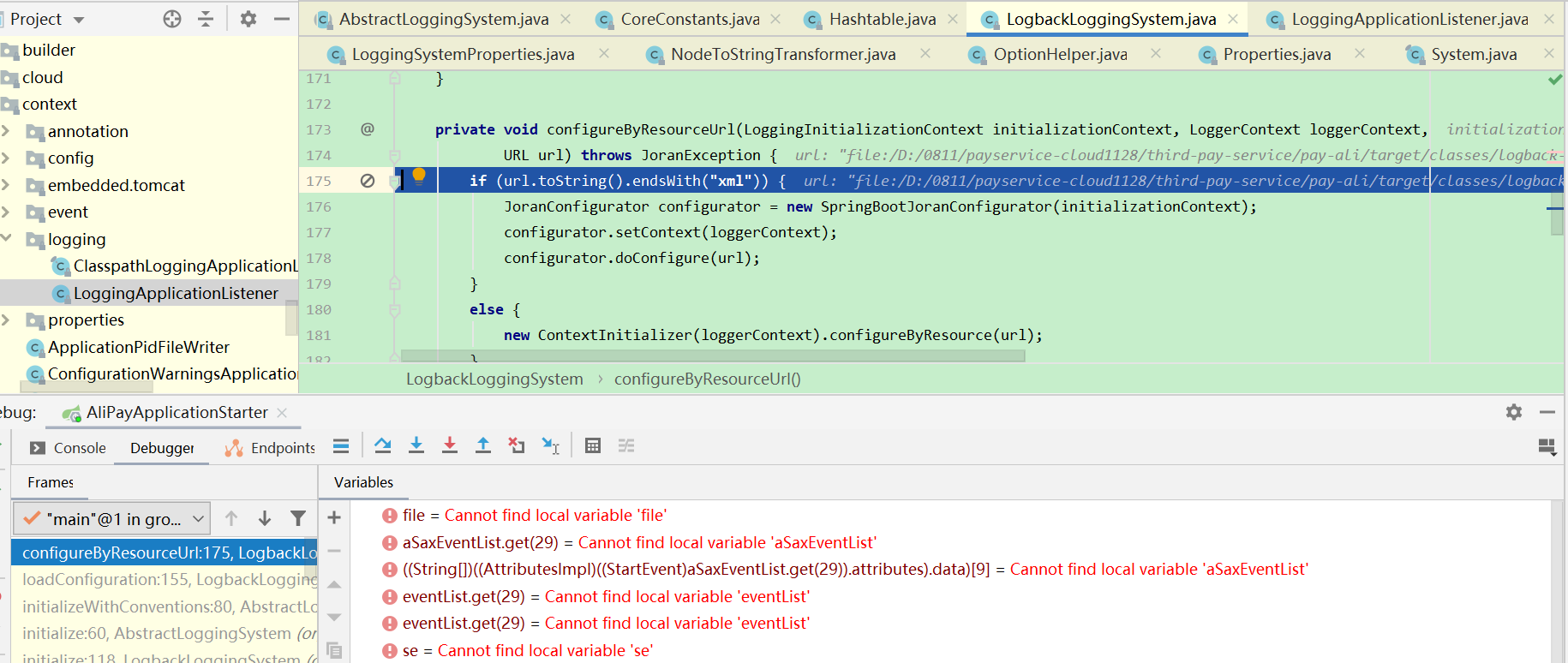Screen dimensions: 1568x663
Task: Select next frame down arrow
Action: (x=265, y=518)
